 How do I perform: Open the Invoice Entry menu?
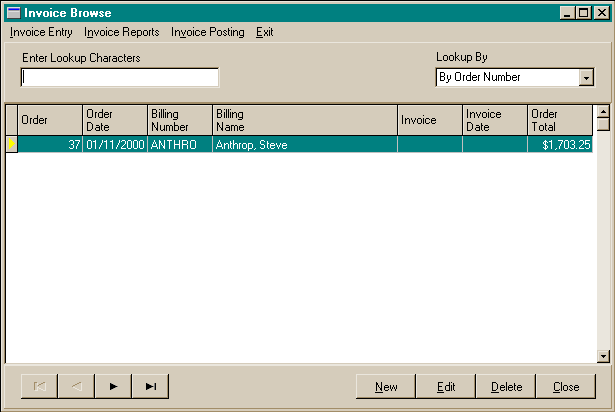41,32
